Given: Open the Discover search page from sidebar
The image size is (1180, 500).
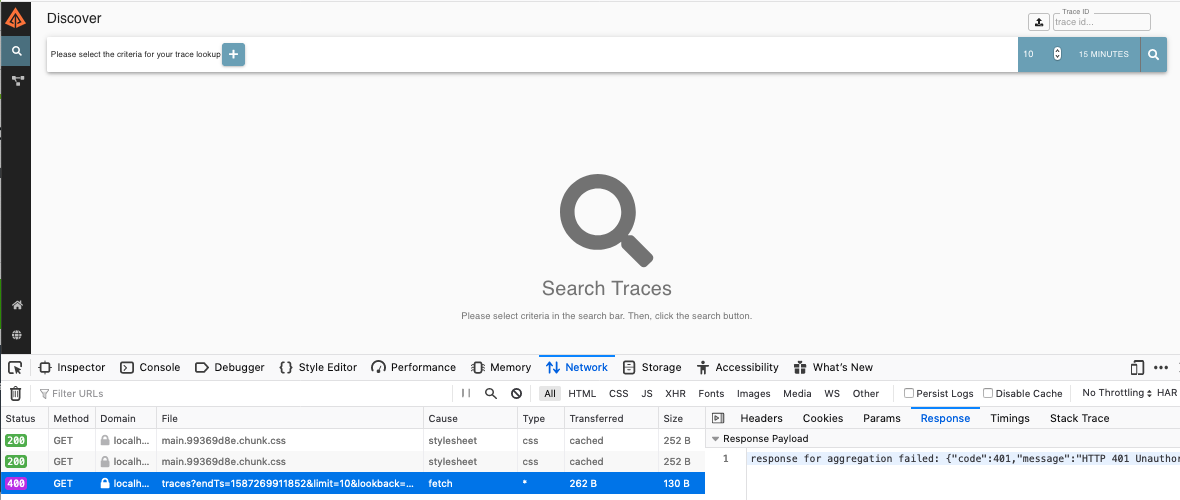Looking at the screenshot, I should (x=16, y=51).
